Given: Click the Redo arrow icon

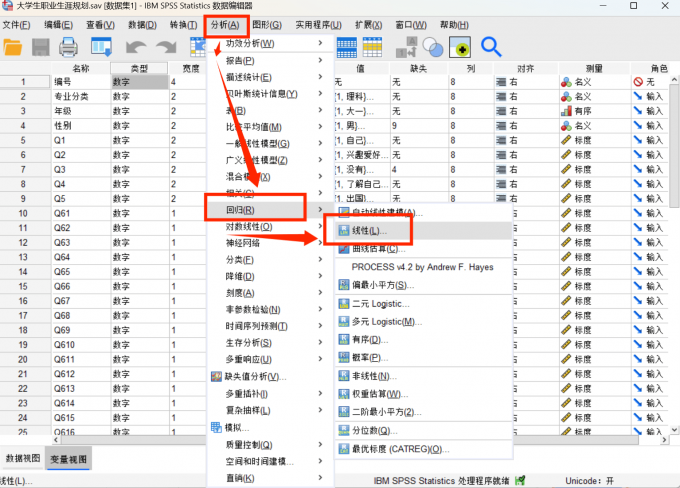Looking at the screenshot, I should click(167, 47).
